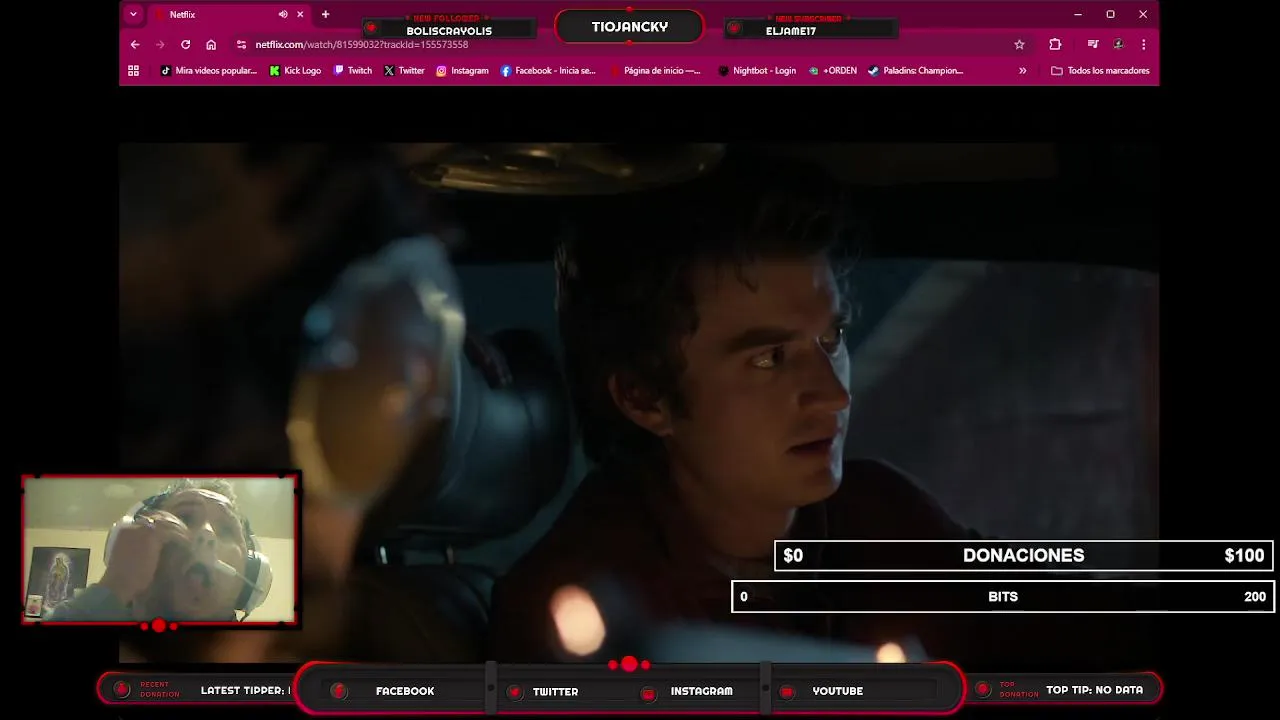1280x720 pixels.
Task: Click the 'TOP TIP: NO DATA' text
Action: coord(1094,690)
